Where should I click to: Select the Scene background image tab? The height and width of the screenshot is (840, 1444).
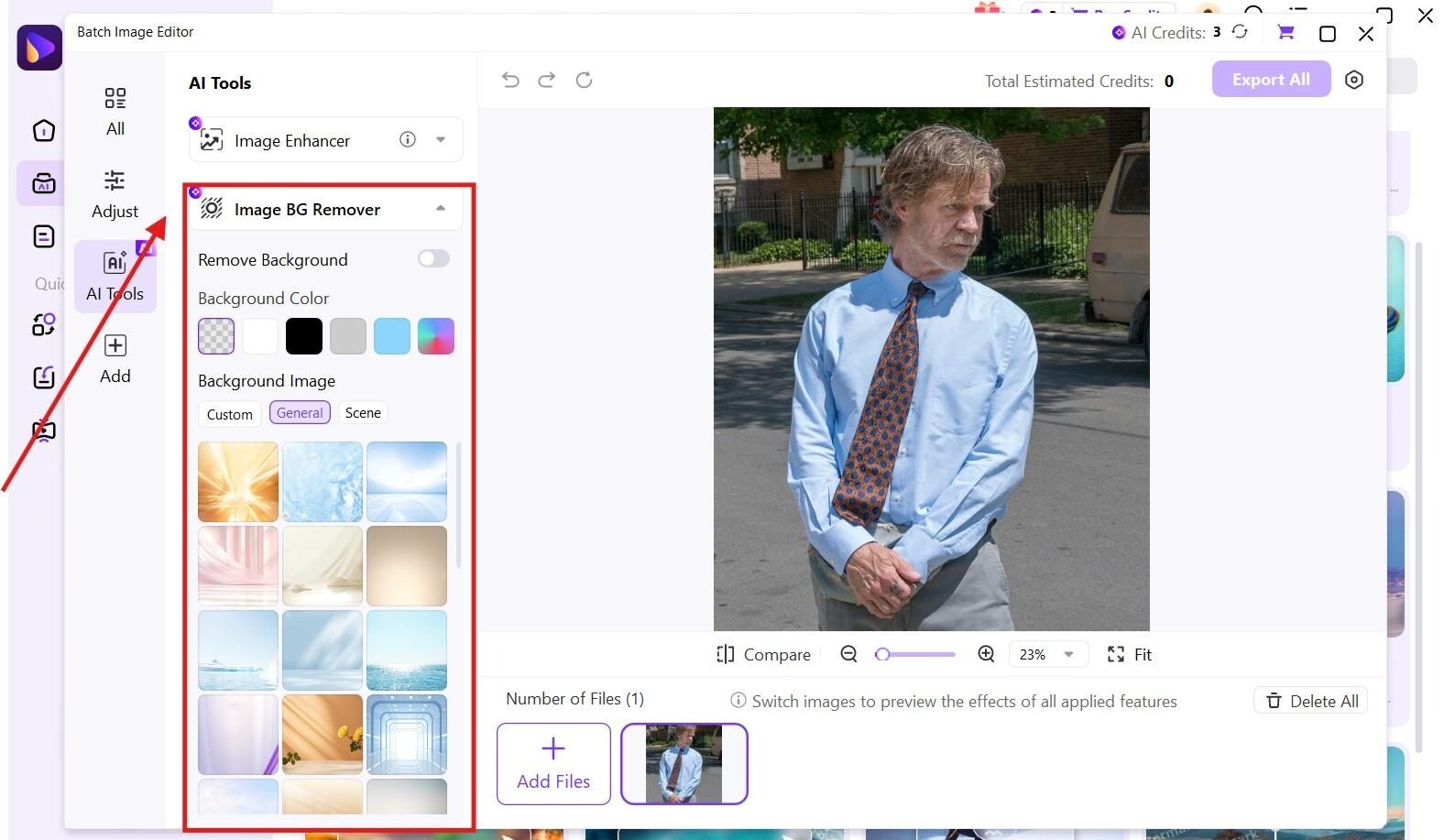click(x=363, y=413)
